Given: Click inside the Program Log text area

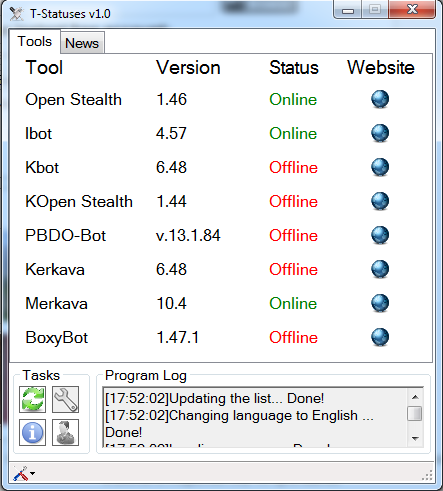Looking at the screenshot, I should [x=255, y=417].
